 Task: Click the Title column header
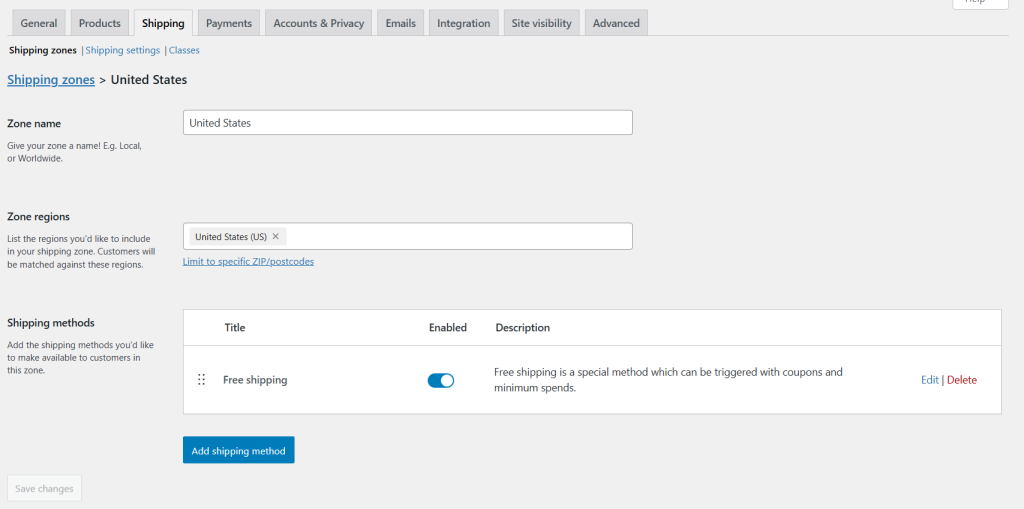coord(235,327)
